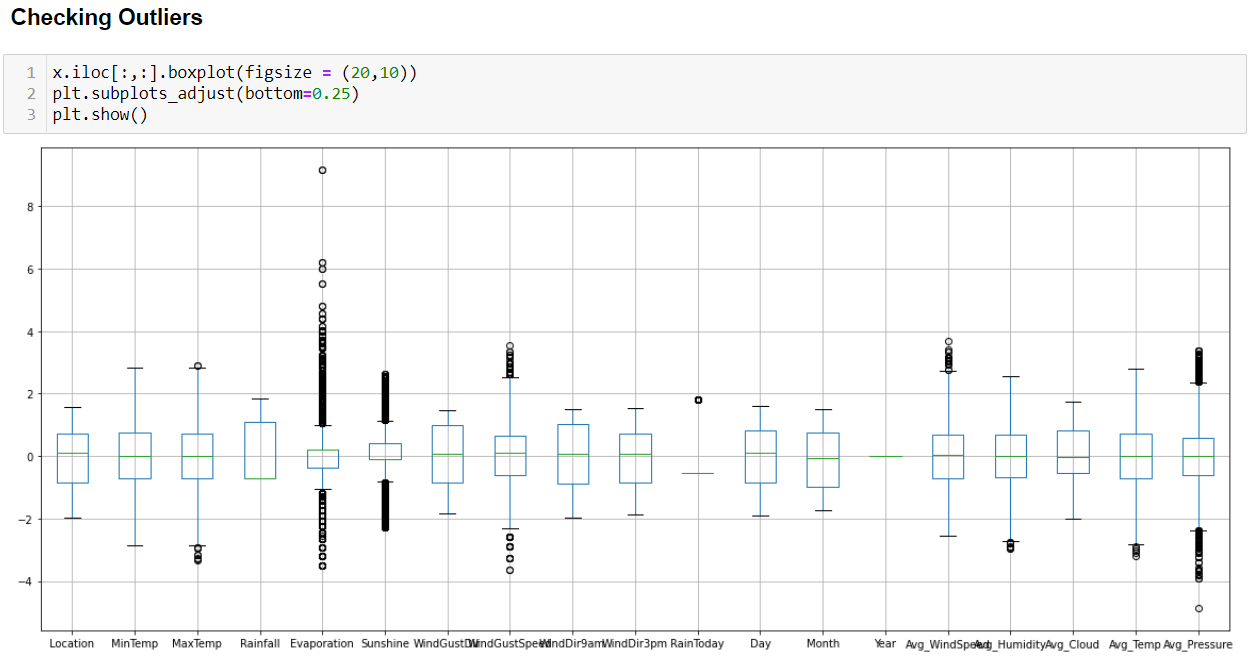This screenshot has width=1252, height=661.
Task: Select the Sunshine boxplot
Action: click(385, 450)
